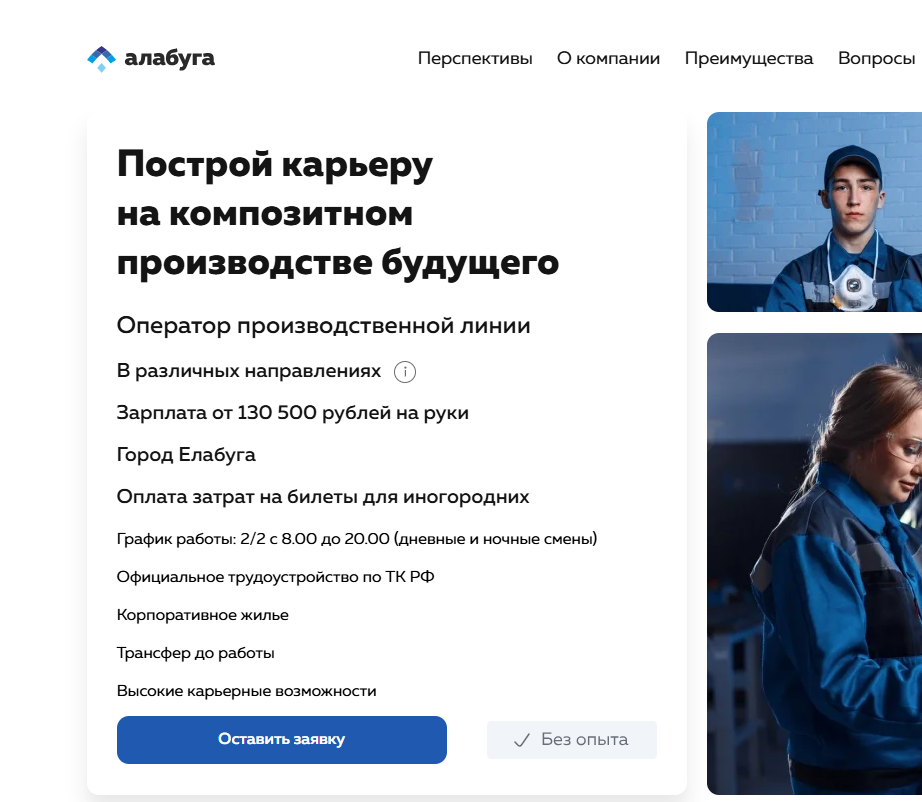
Task: Click the Построй карьеру main heading
Action: [338, 213]
